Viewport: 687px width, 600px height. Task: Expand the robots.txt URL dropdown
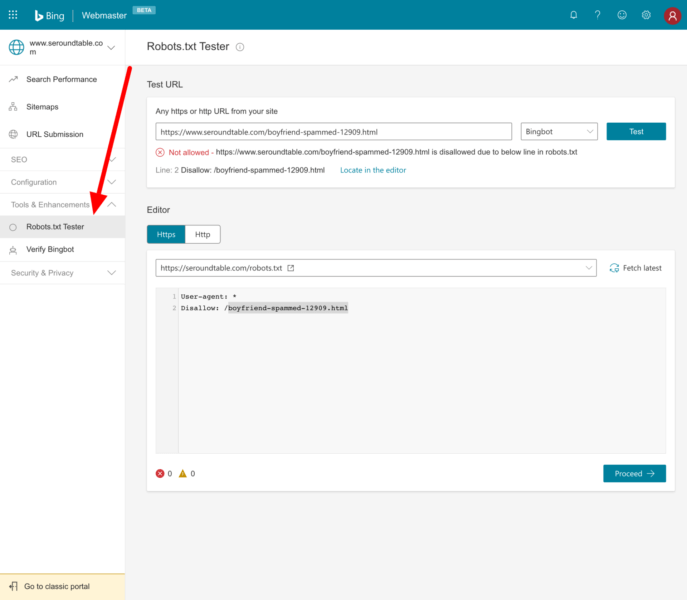tap(589, 268)
